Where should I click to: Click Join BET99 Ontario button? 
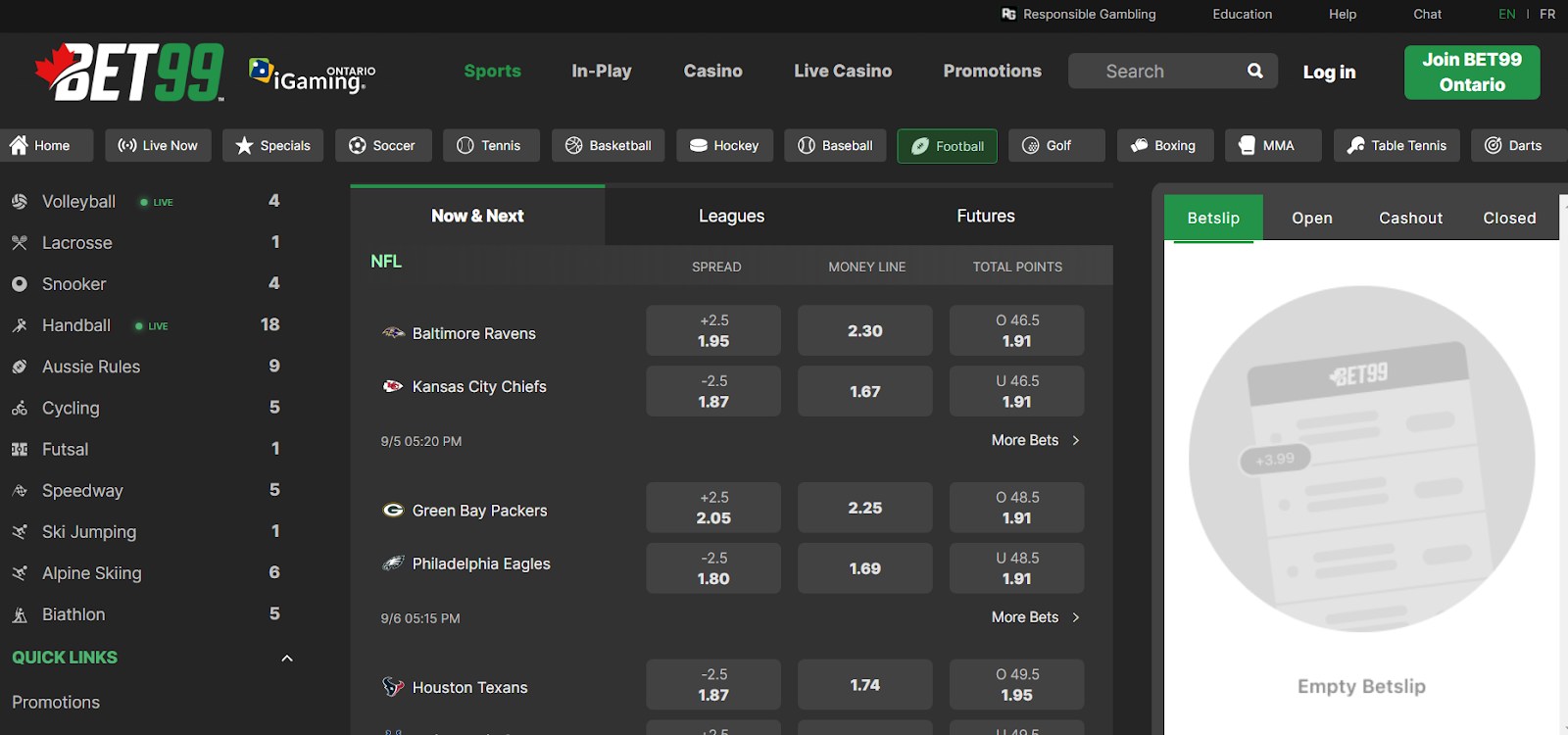click(x=1472, y=73)
